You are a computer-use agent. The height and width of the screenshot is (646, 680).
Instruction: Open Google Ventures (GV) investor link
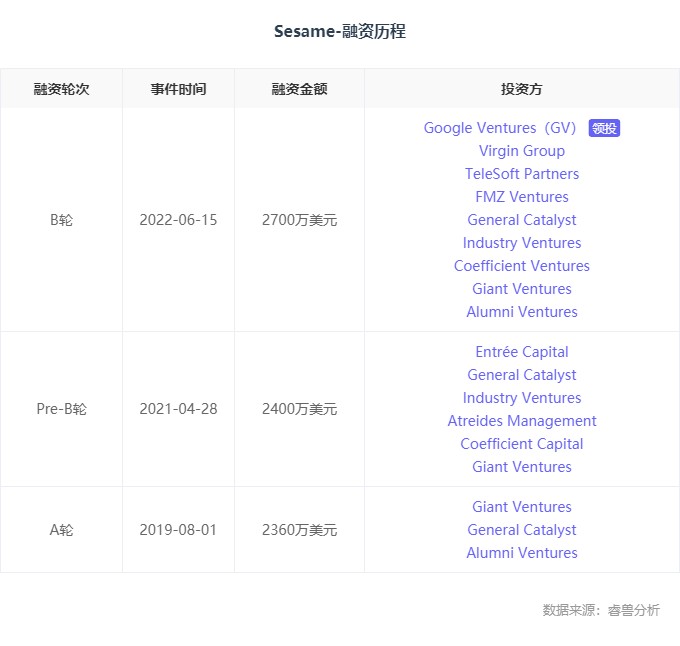pos(500,128)
